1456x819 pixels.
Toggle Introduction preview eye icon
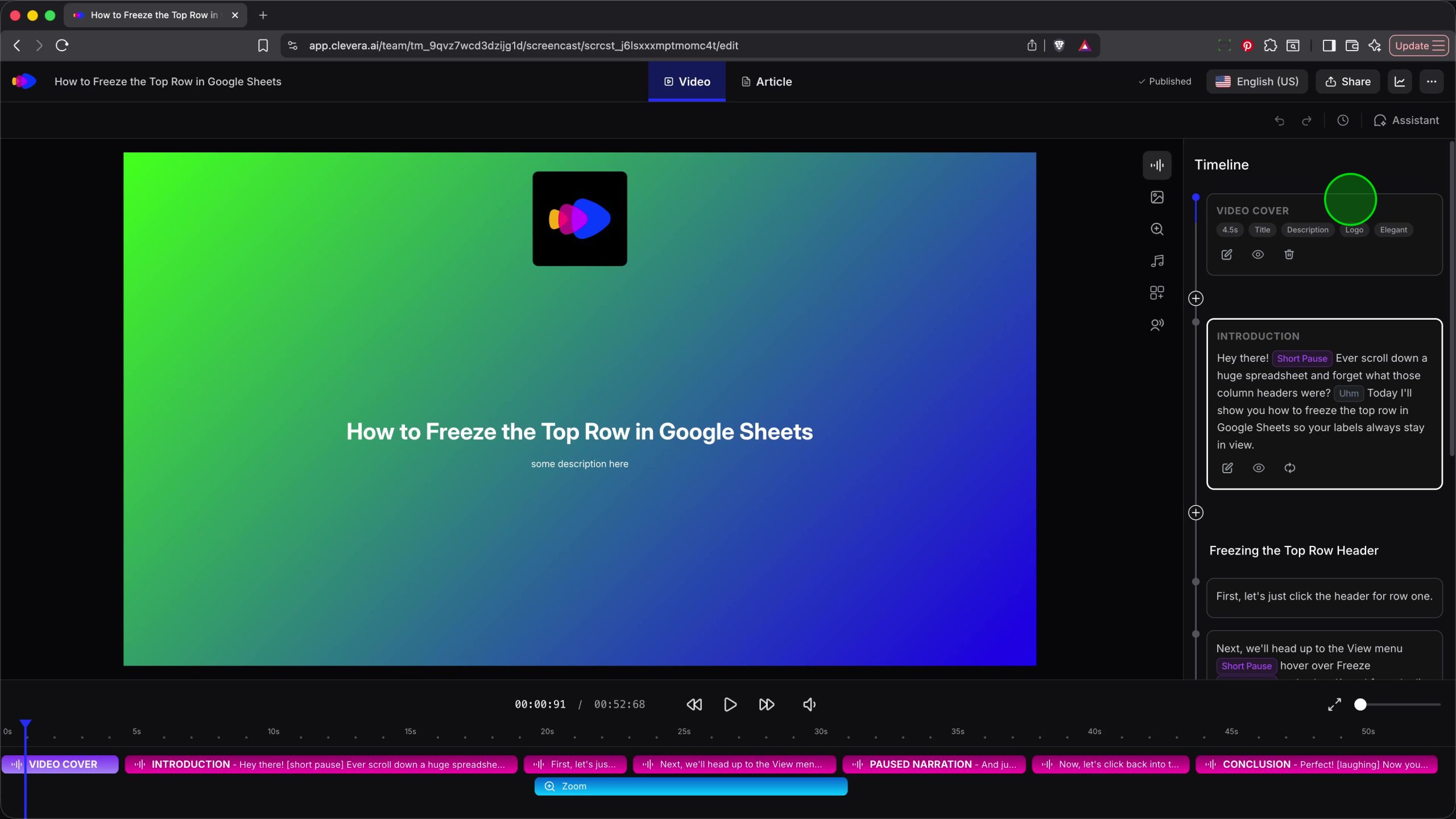click(x=1258, y=468)
